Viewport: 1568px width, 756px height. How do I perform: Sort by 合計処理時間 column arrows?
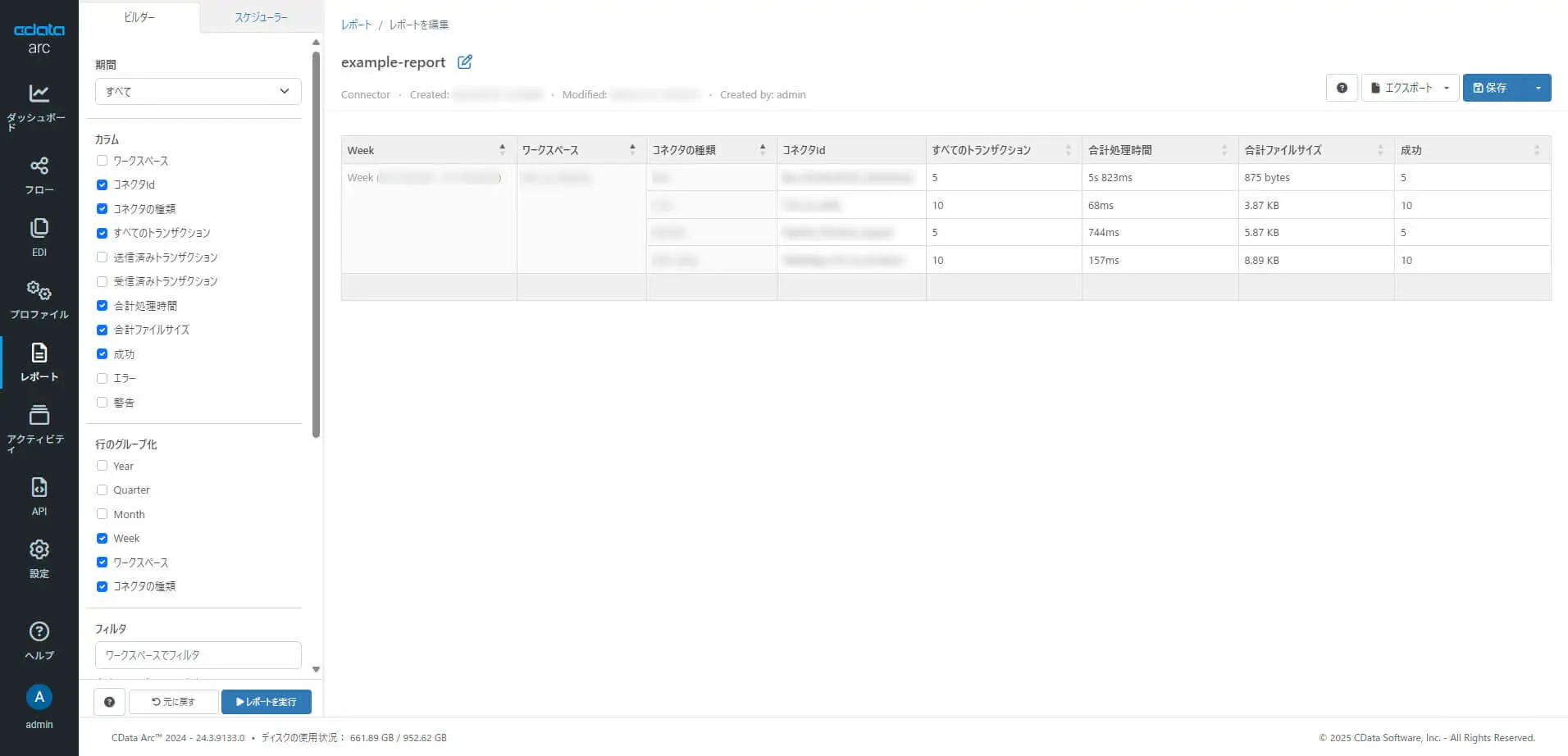(1224, 150)
